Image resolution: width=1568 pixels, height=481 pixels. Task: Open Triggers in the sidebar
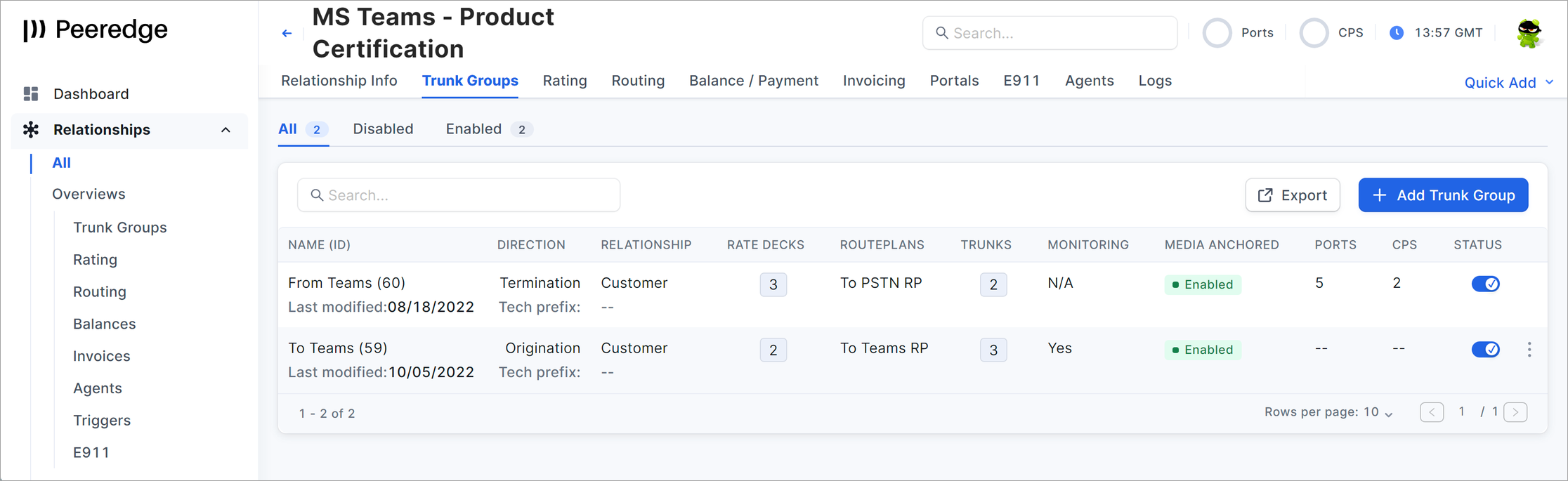[x=102, y=421]
